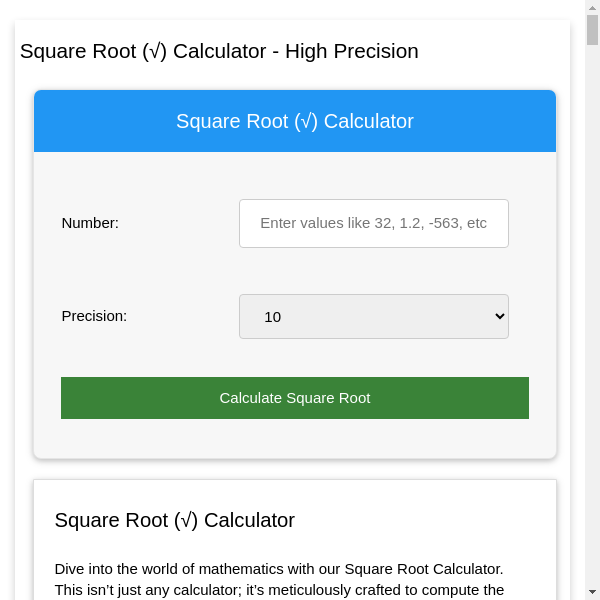Click the scrollbar up arrow

click(592, 8)
